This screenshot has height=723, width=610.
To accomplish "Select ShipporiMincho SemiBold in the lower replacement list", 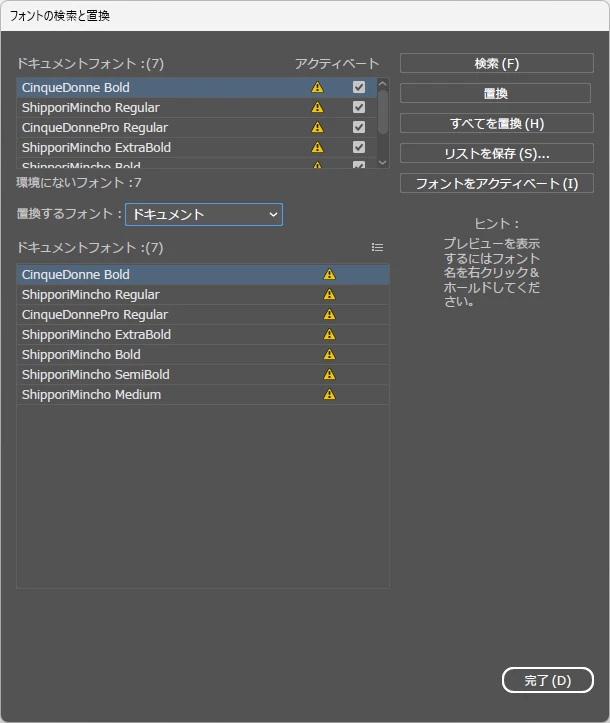I will point(203,374).
